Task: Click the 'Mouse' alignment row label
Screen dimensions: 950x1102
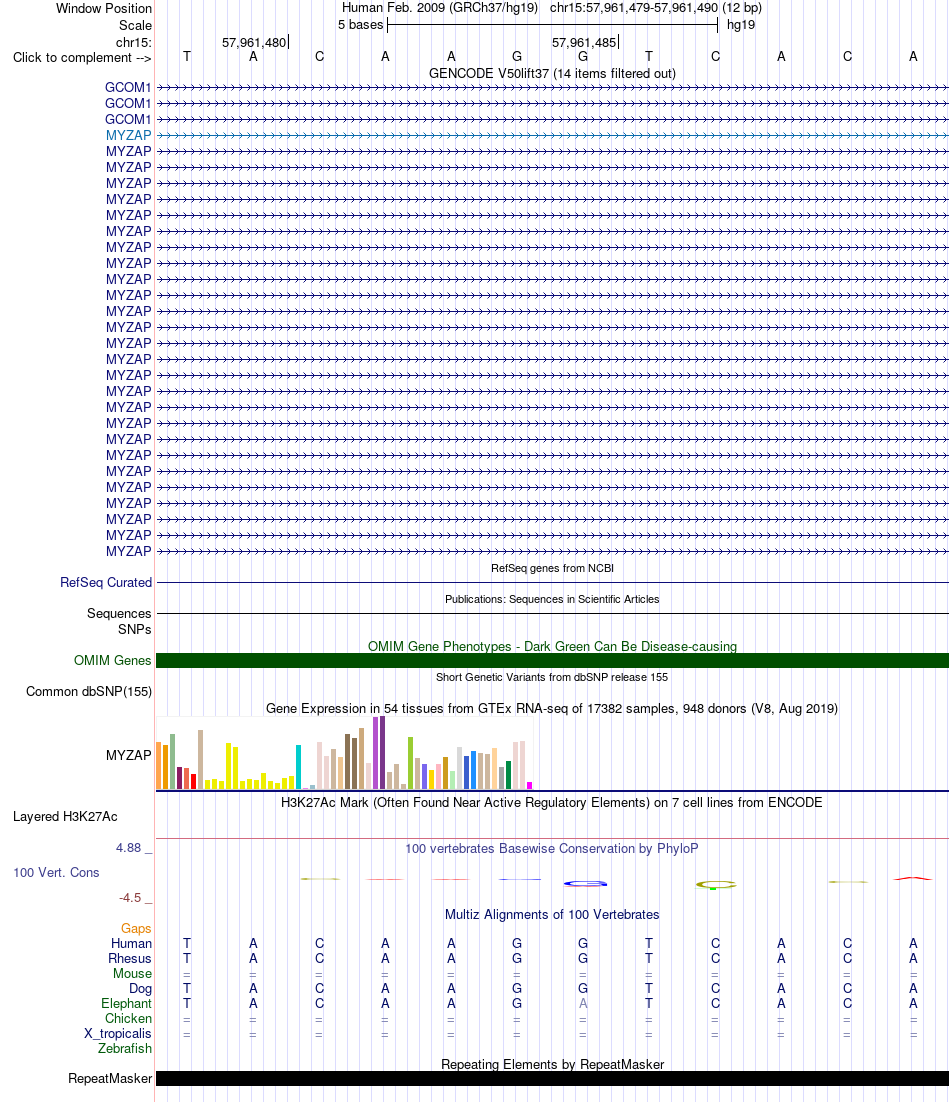Action: tap(133, 973)
